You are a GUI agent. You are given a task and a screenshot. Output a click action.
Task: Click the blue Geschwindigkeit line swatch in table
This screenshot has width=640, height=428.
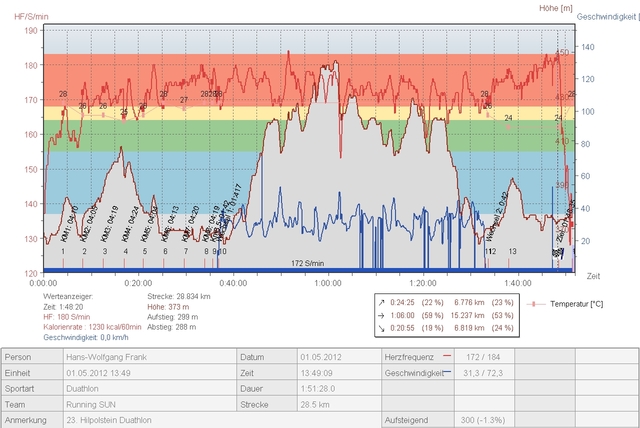[447, 372]
